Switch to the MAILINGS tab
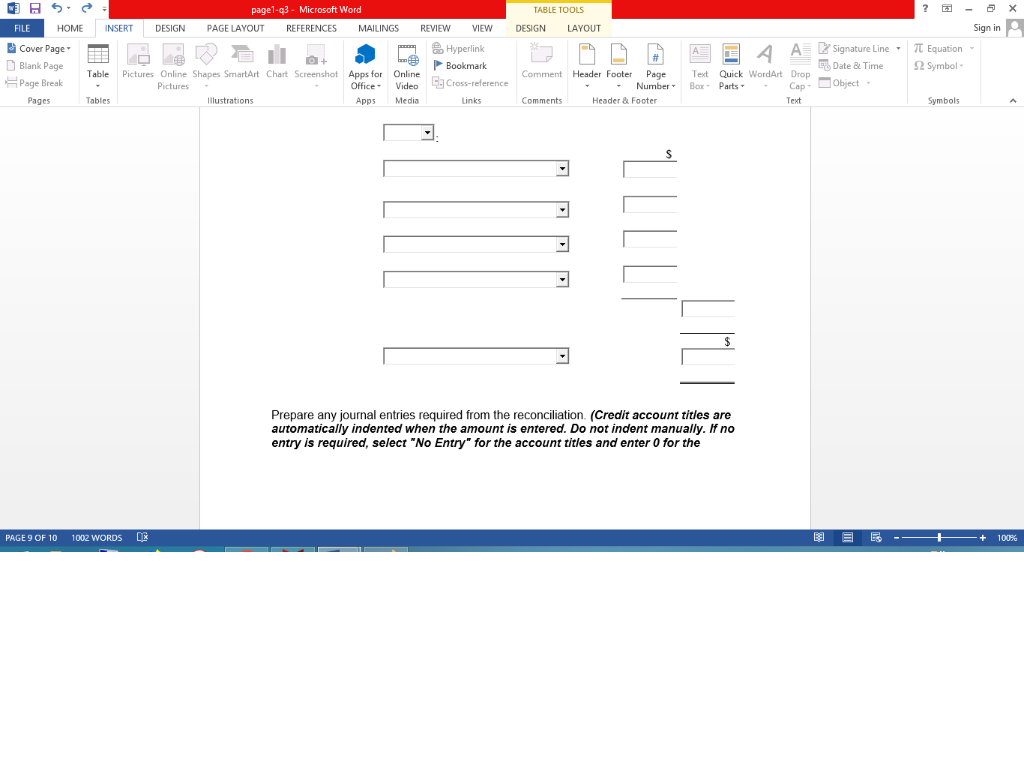1024x774 pixels. [378, 28]
